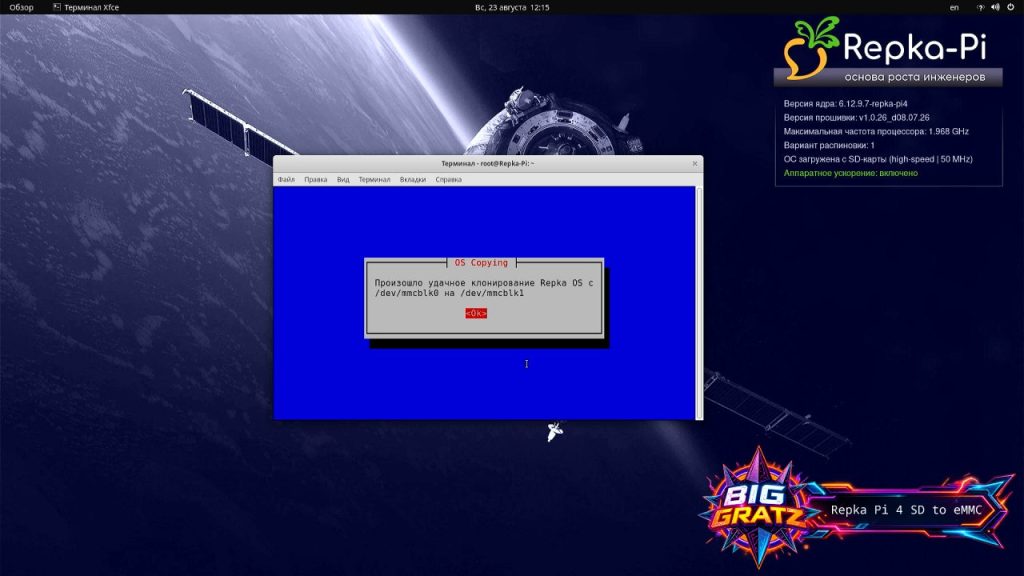Open the Обзор activities overview
Screen dimensions: 1024x576
click(22, 7)
